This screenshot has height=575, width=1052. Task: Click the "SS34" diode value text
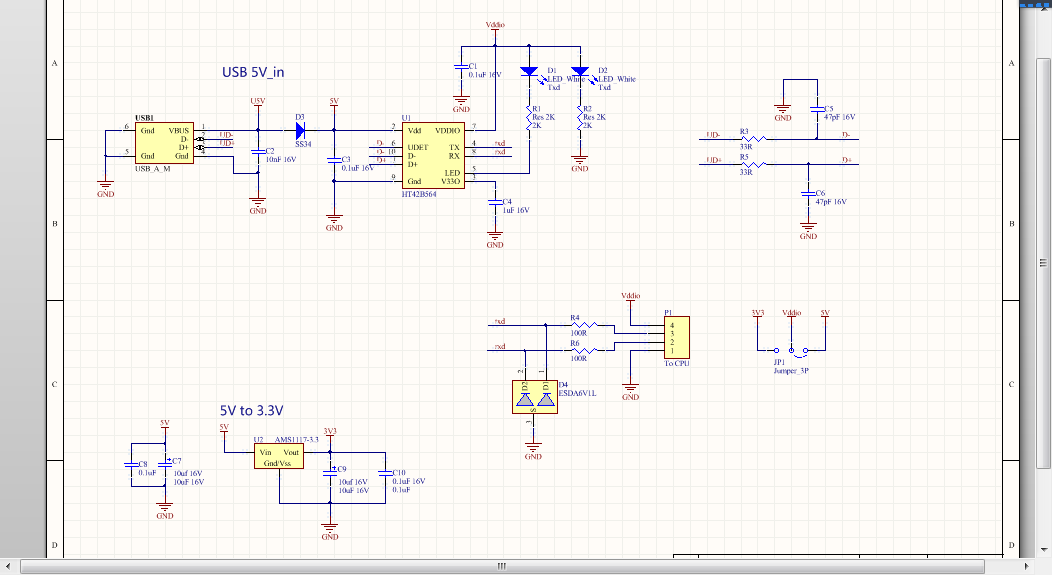(303, 144)
